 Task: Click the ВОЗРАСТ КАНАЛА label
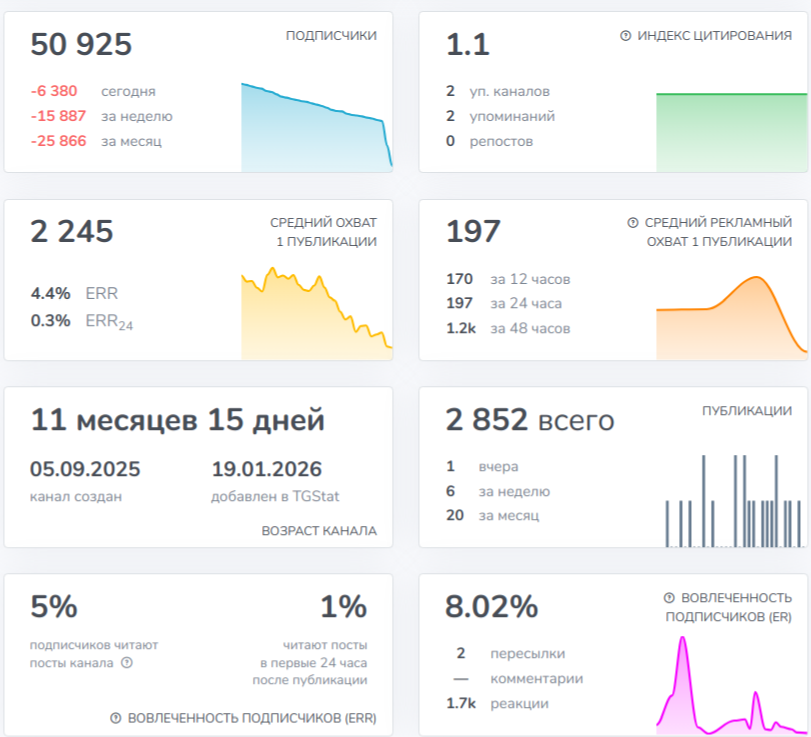[319, 531]
